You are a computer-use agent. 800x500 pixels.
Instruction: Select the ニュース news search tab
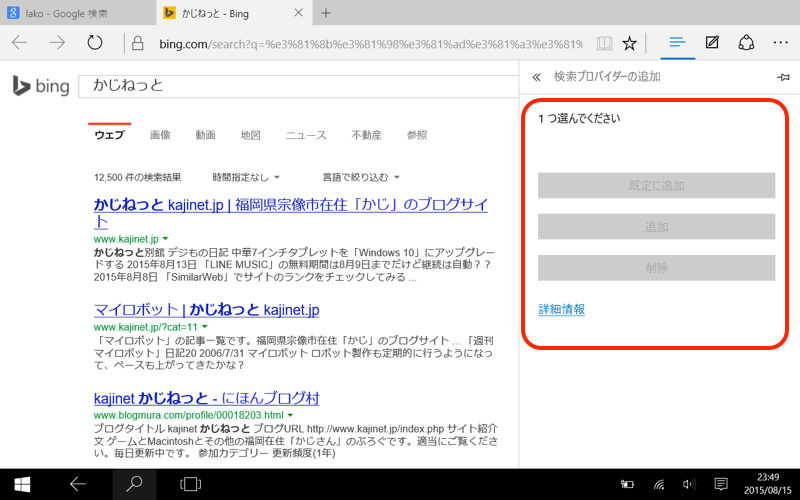pyautogui.click(x=306, y=135)
